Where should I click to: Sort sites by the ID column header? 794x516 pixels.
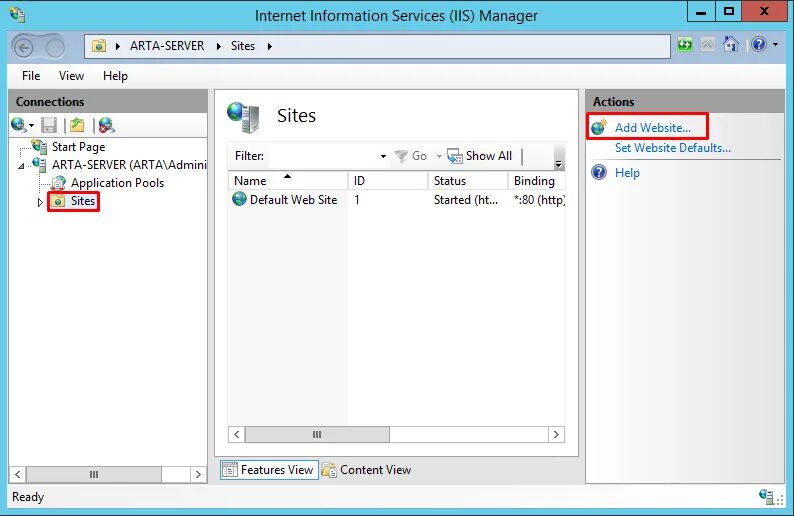coord(388,181)
